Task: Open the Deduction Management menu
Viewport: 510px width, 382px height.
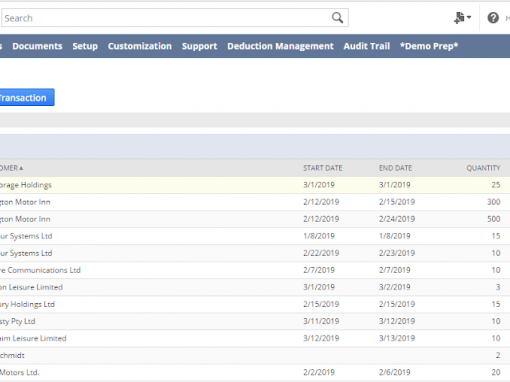Action: 280,46
